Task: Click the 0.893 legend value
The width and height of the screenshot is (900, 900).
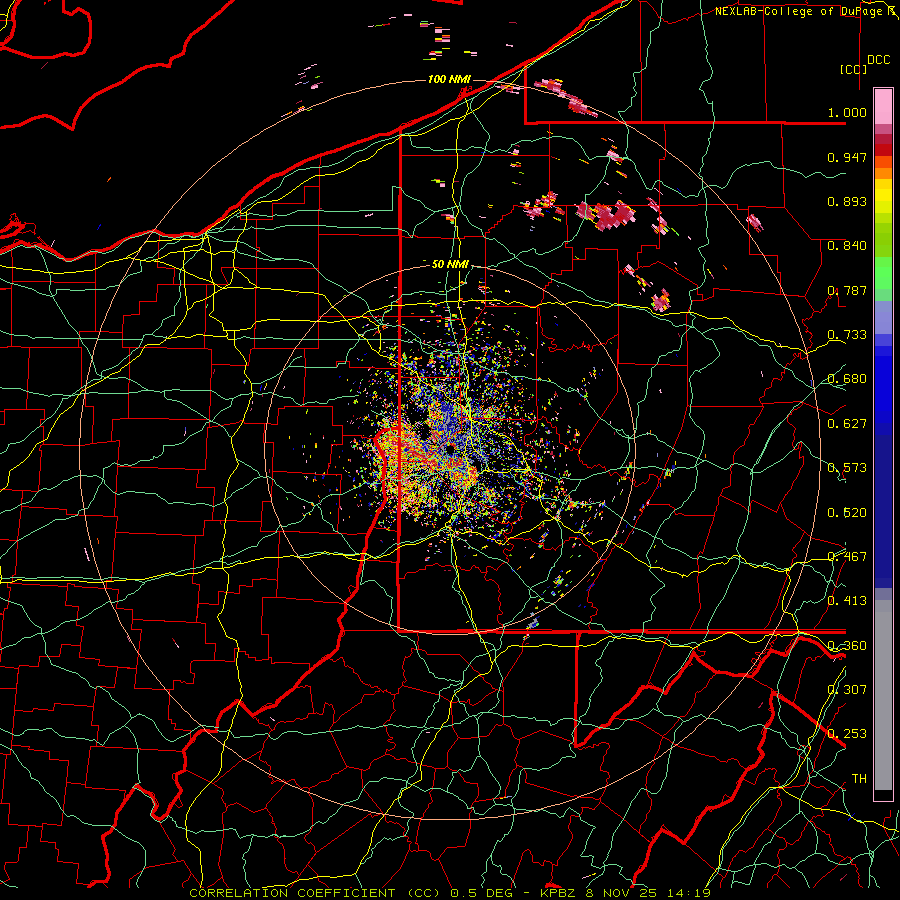Action: point(847,201)
